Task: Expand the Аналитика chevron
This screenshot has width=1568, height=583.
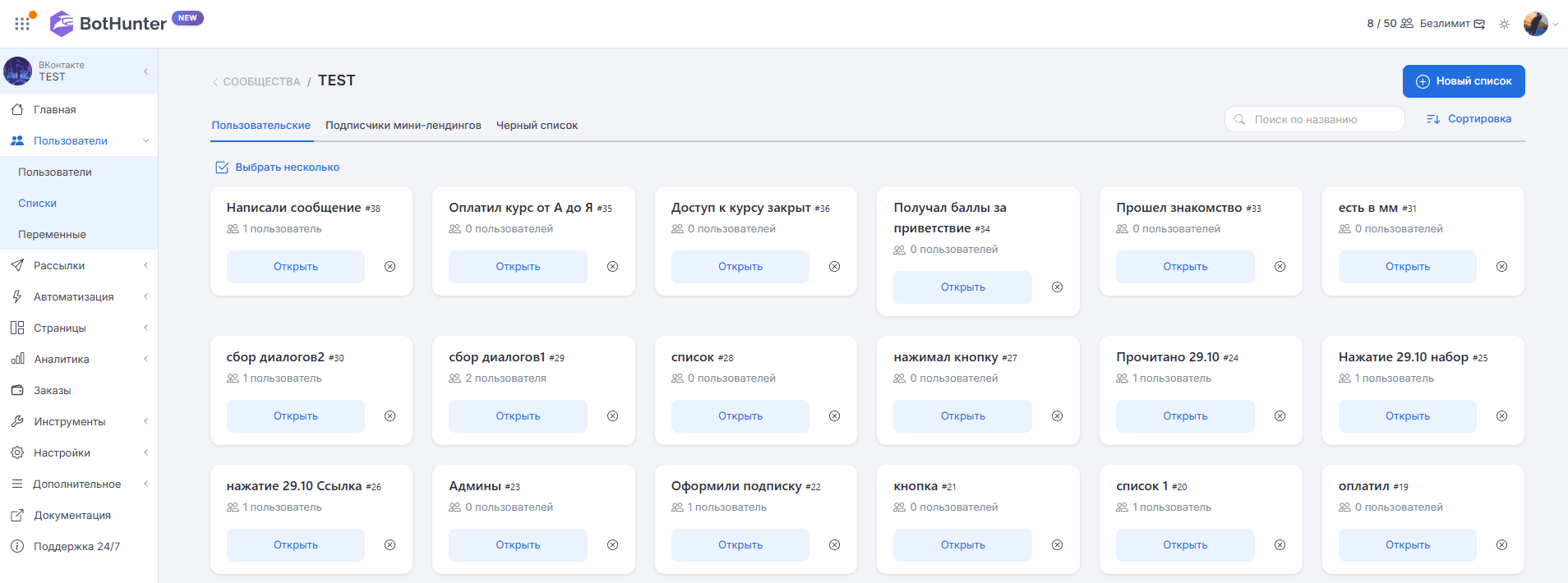Action: (x=146, y=359)
